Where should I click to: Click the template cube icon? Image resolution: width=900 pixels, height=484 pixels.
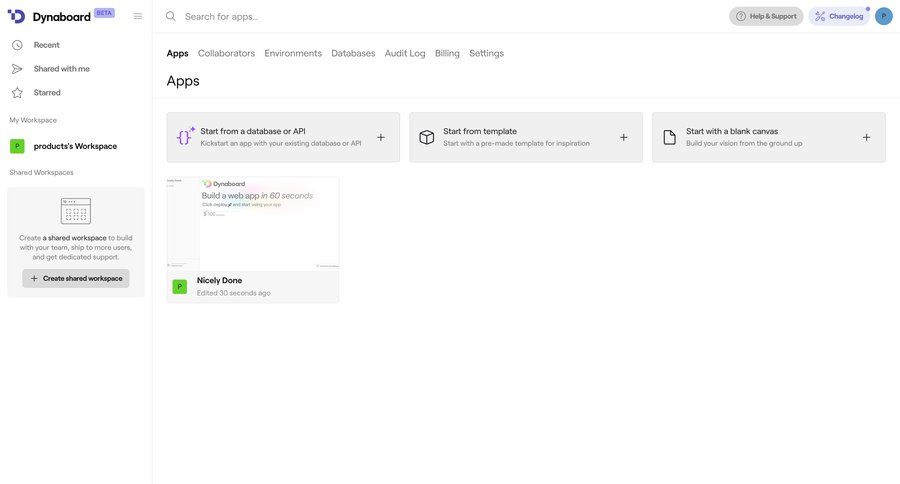pos(427,137)
